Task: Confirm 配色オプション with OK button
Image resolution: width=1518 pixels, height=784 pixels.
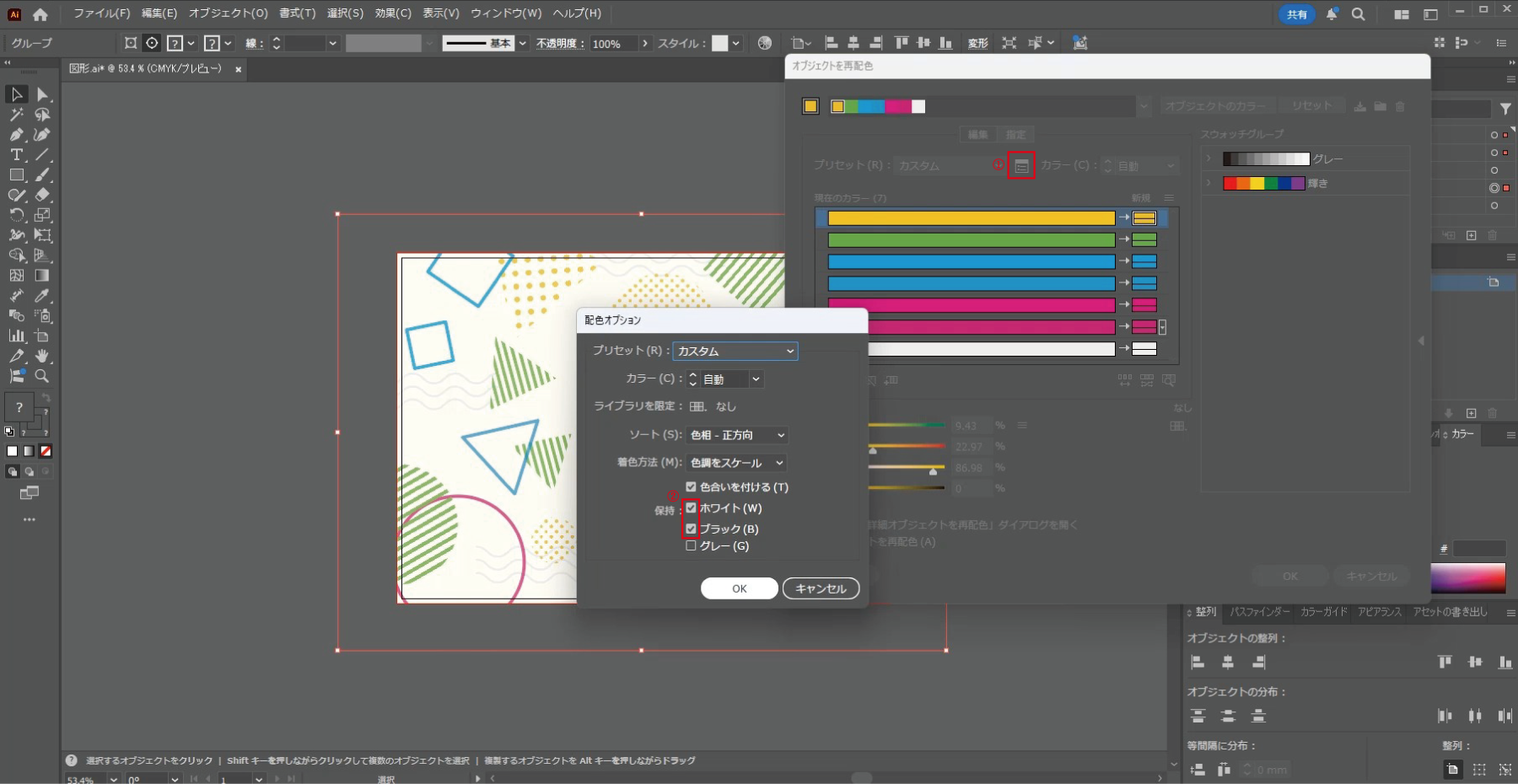Action: coord(740,588)
